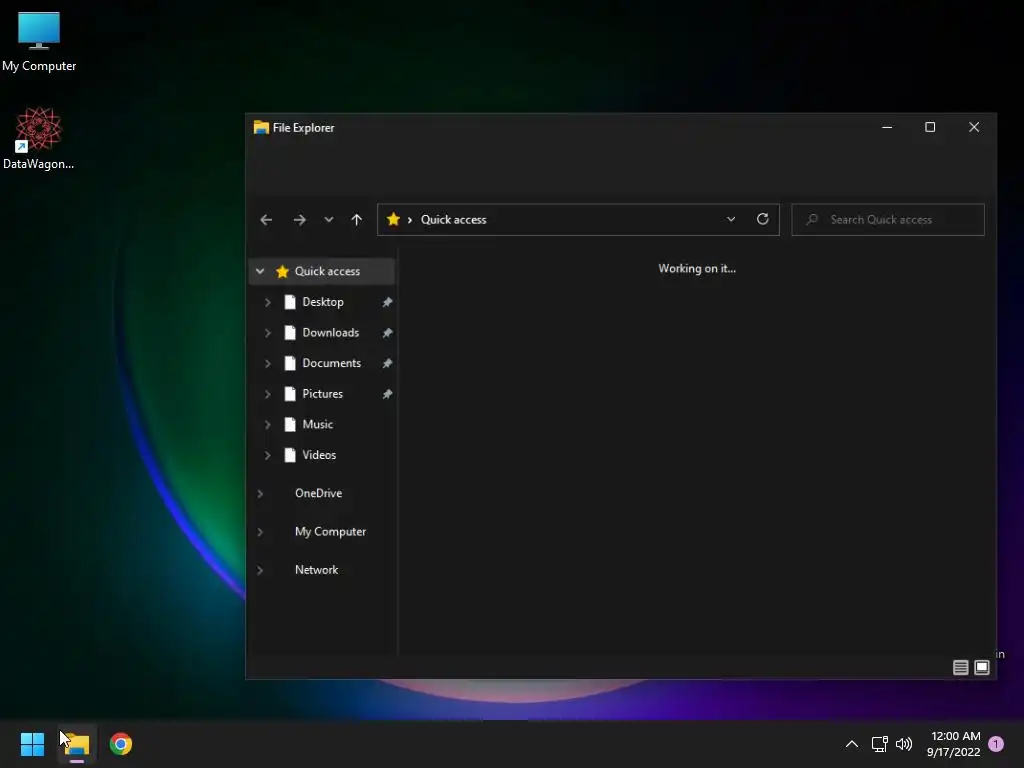Select OneDrive in navigation pane
Viewport: 1024px width, 768px height.
tap(318, 493)
